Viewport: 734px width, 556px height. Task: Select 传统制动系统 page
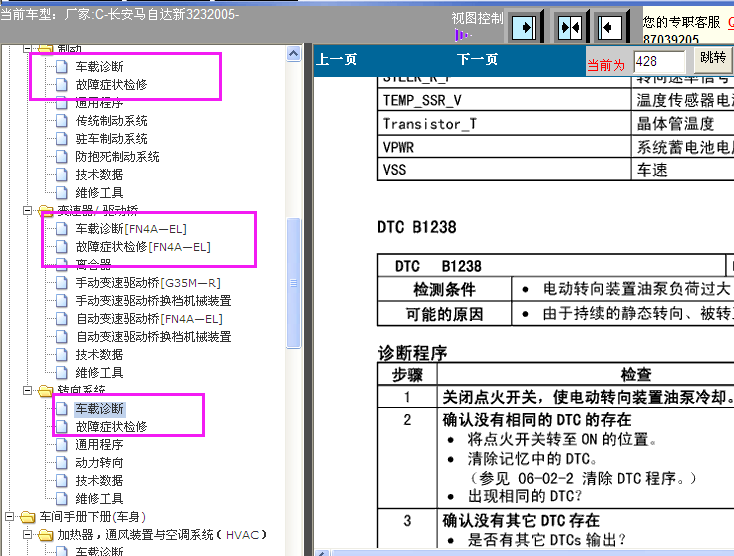tap(111, 121)
